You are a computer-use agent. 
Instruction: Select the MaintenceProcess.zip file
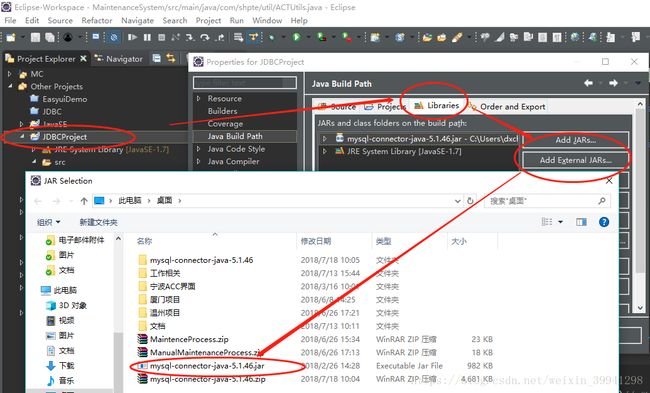pos(189,339)
